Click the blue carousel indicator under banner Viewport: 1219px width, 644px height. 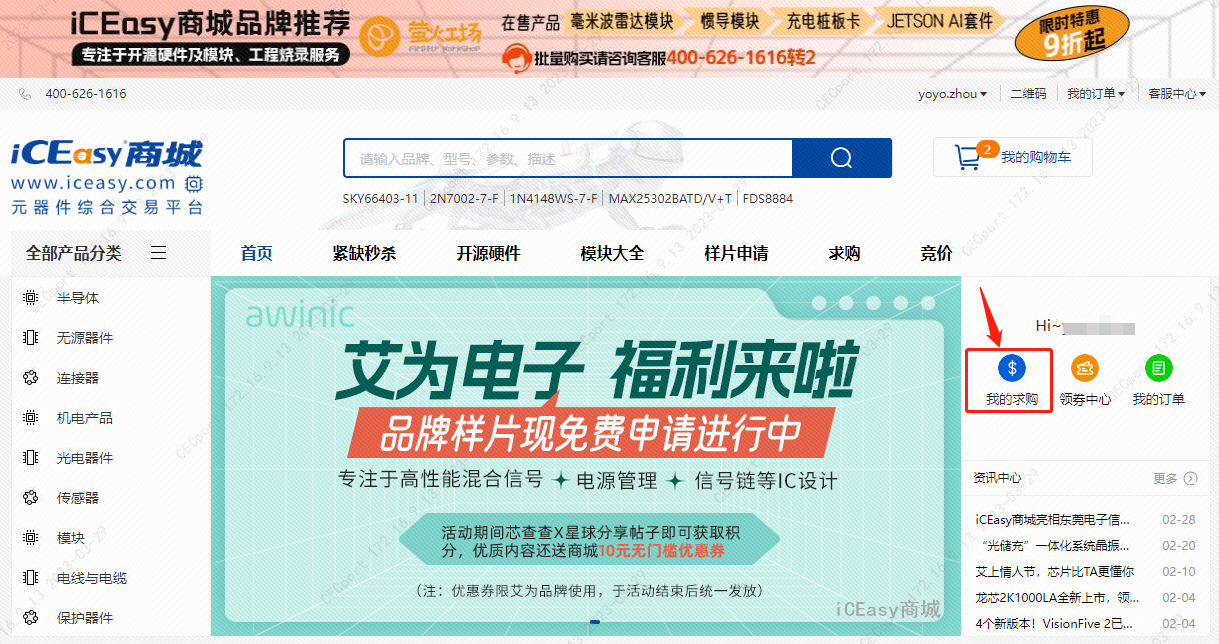tap(595, 622)
